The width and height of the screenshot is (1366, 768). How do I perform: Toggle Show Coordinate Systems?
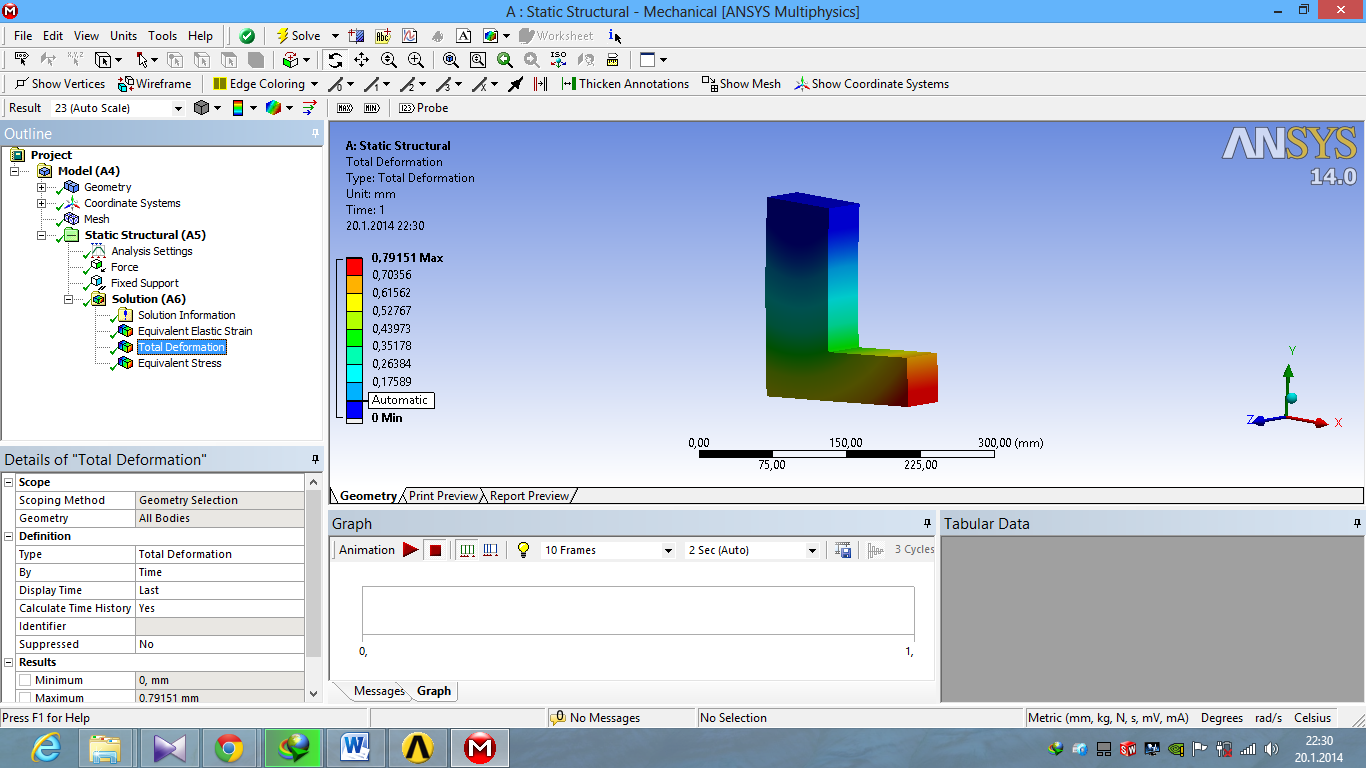[x=872, y=84]
